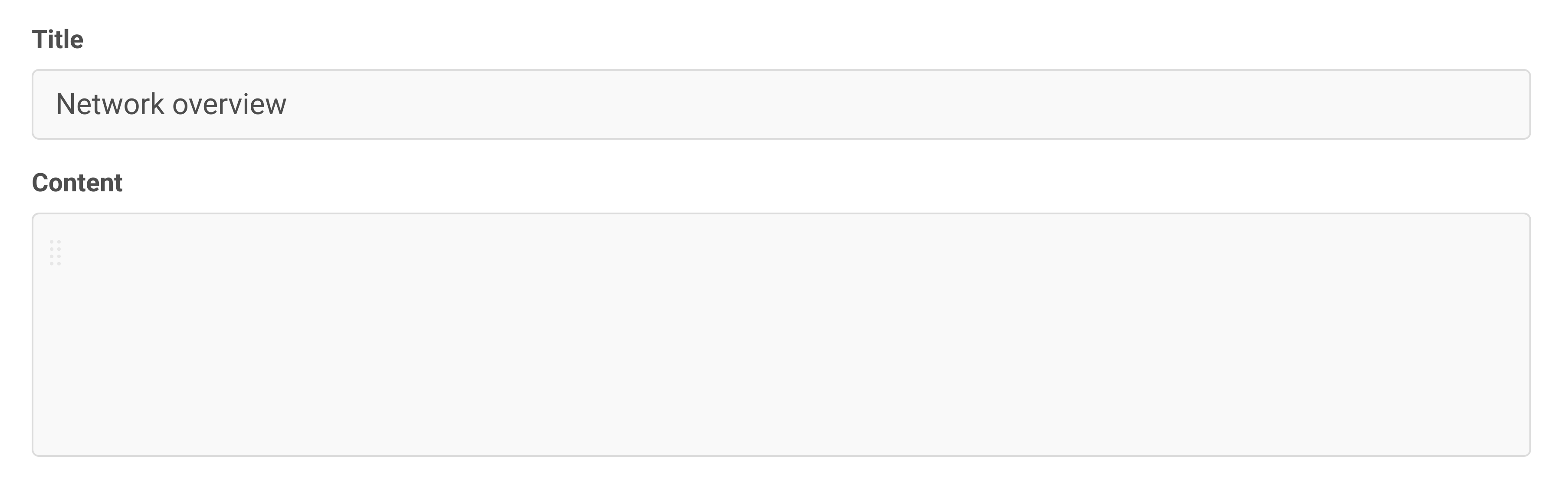Click the word "overview" in the title
This screenshot has width=1568, height=492.
point(230,104)
